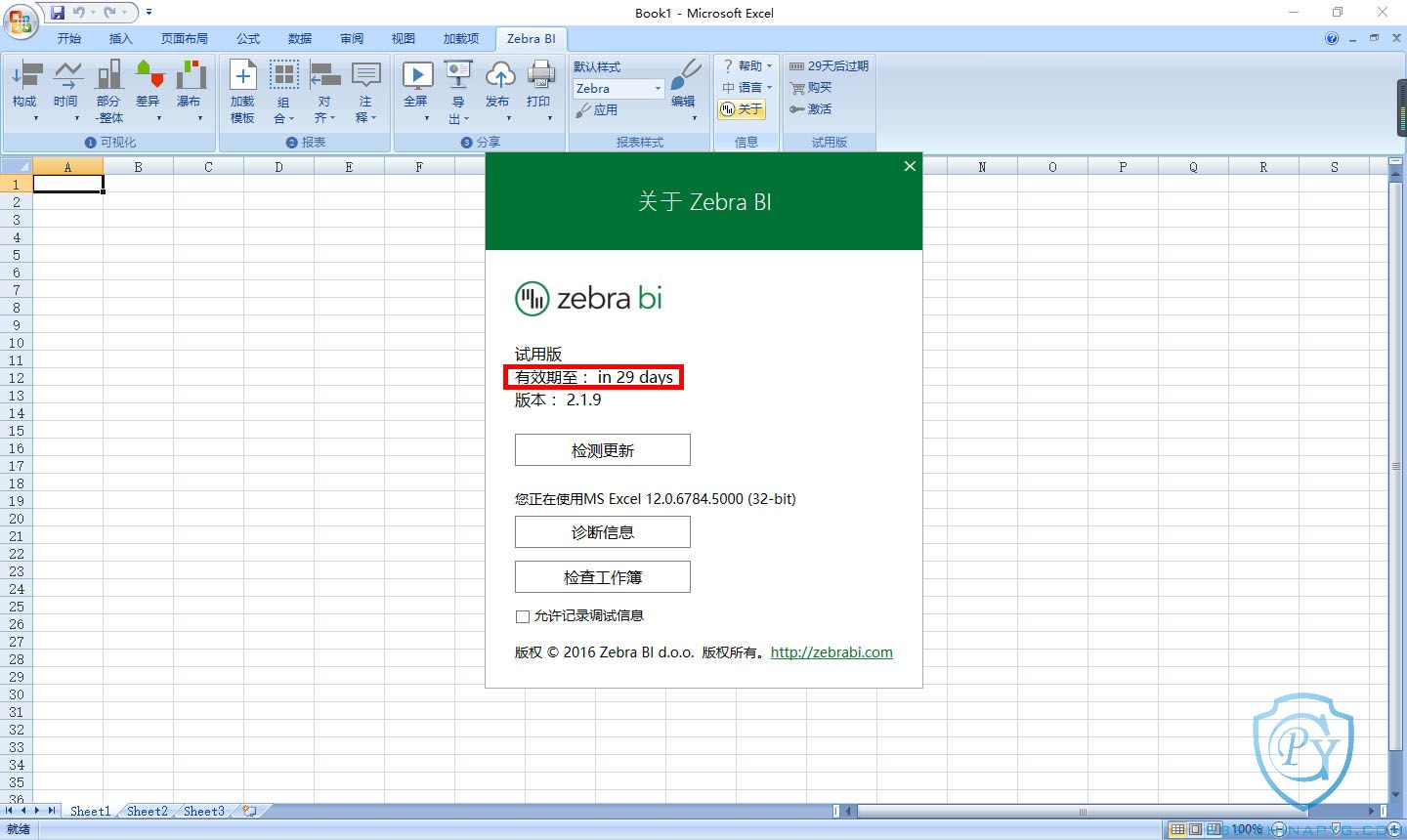The width and height of the screenshot is (1407, 840).
Task: Save workbook from Quick Access Toolbar
Action: tap(58, 13)
